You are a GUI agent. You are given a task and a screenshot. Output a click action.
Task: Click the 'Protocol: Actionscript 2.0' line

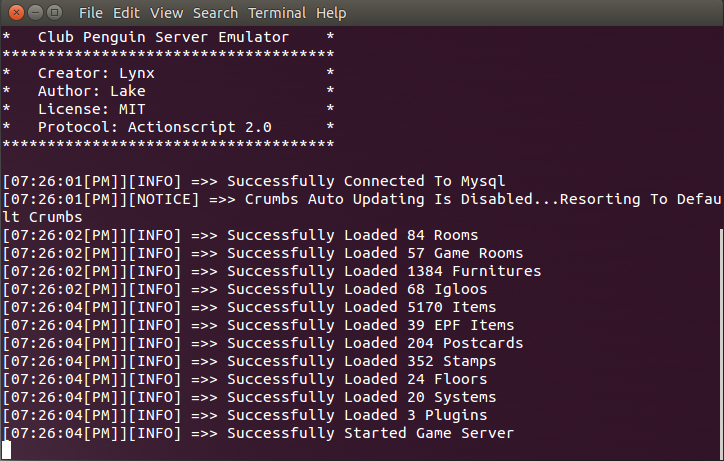[x=155, y=127]
